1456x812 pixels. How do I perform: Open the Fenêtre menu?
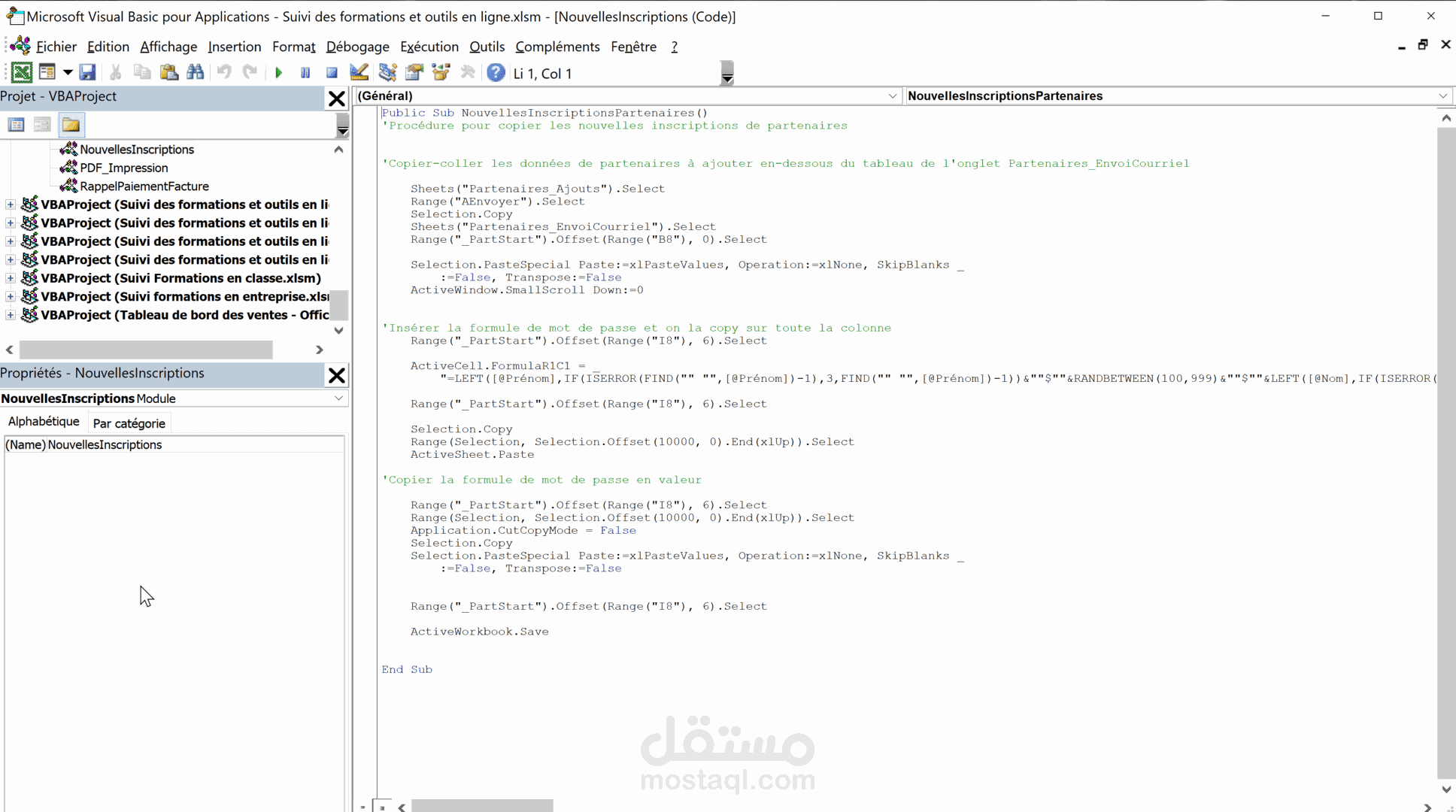(633, 47)
